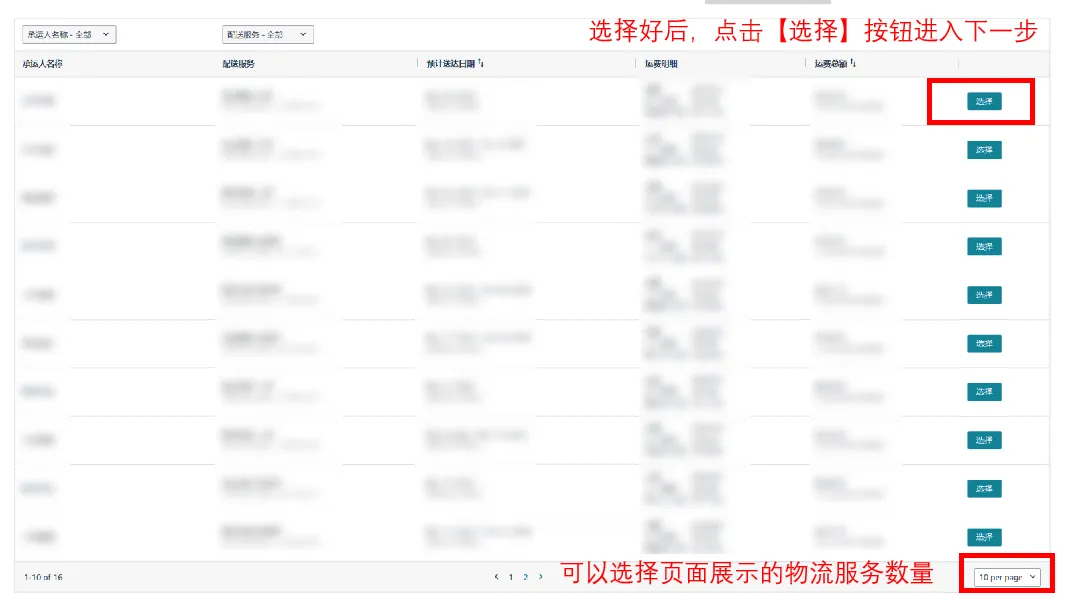This screenshot has width=1065, height=597.
Task: Open the 配送服务 filter dropdown
Action: [268, 34]
